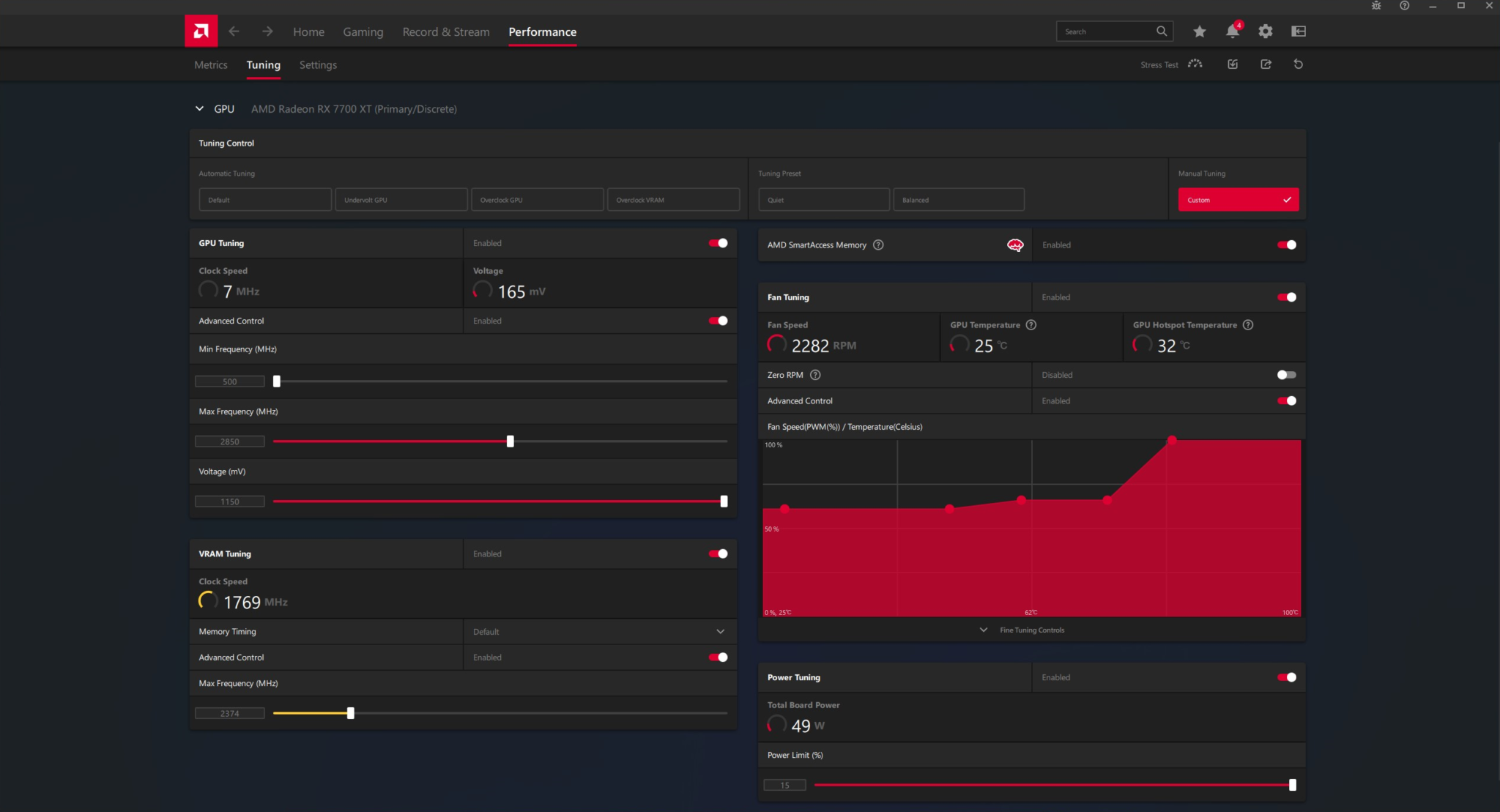The image size is (1500, 812).
Task: Toggle VRAM Tuning switch
Action: (x=718, y=554)
